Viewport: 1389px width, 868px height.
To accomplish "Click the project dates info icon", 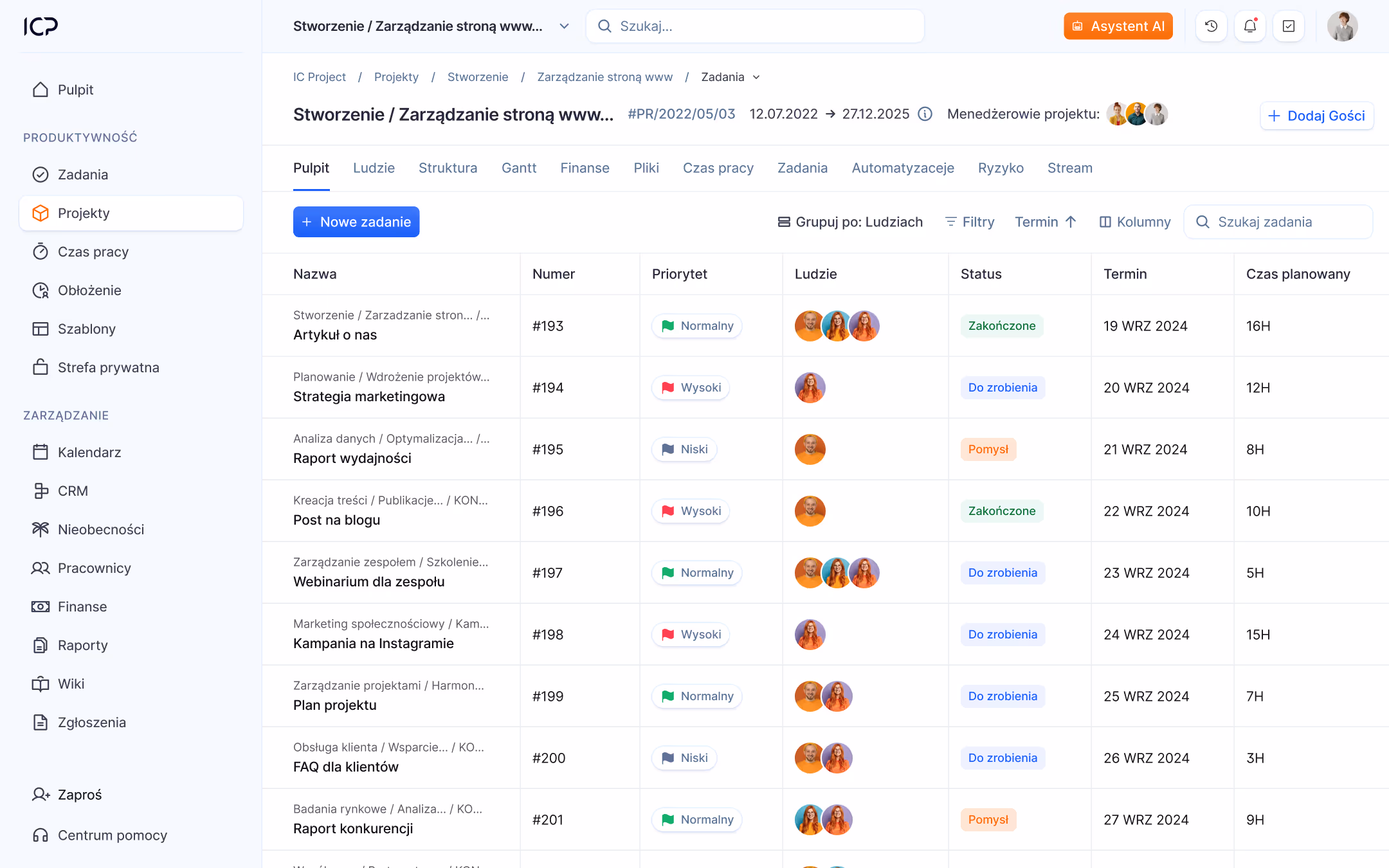I will (x=925, y=114).
